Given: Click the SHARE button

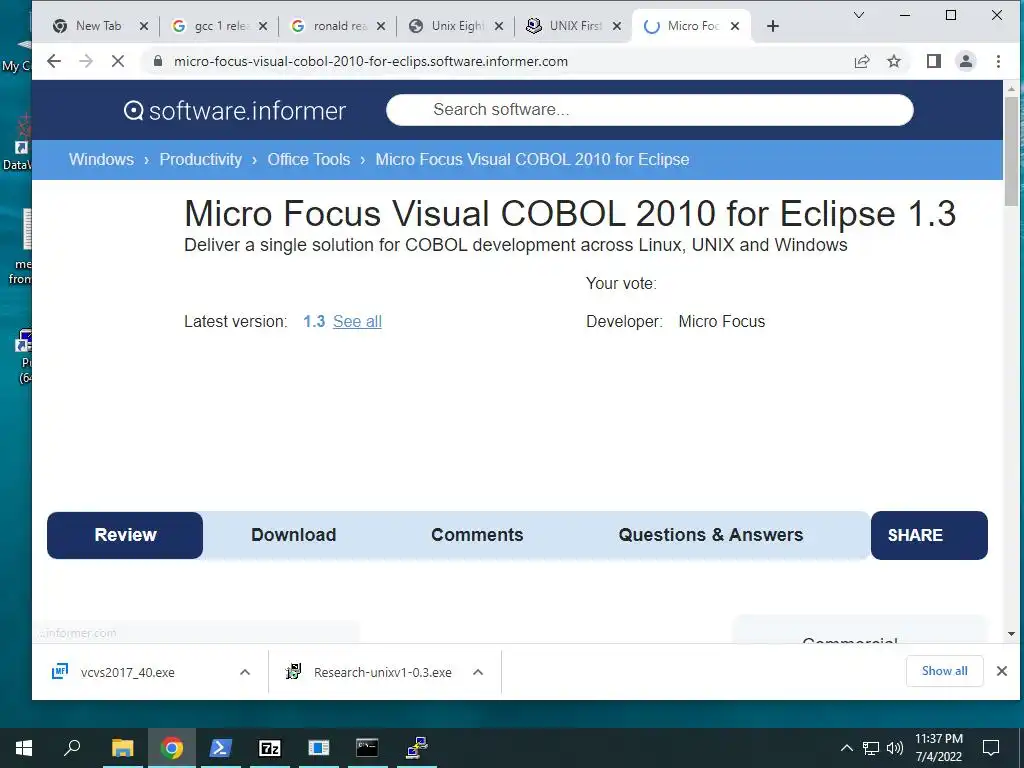Looking at the screenshot, I should pyautogui.click(x=929, y=535).
